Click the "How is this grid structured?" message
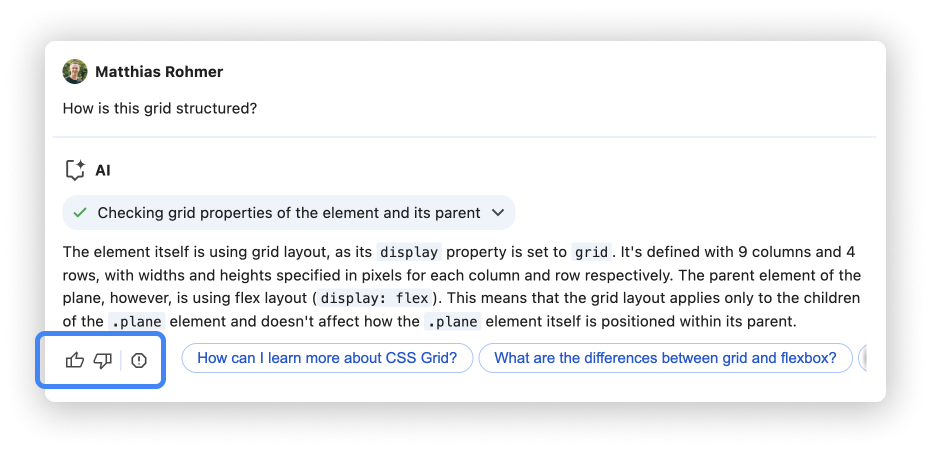 pos(160,108)
